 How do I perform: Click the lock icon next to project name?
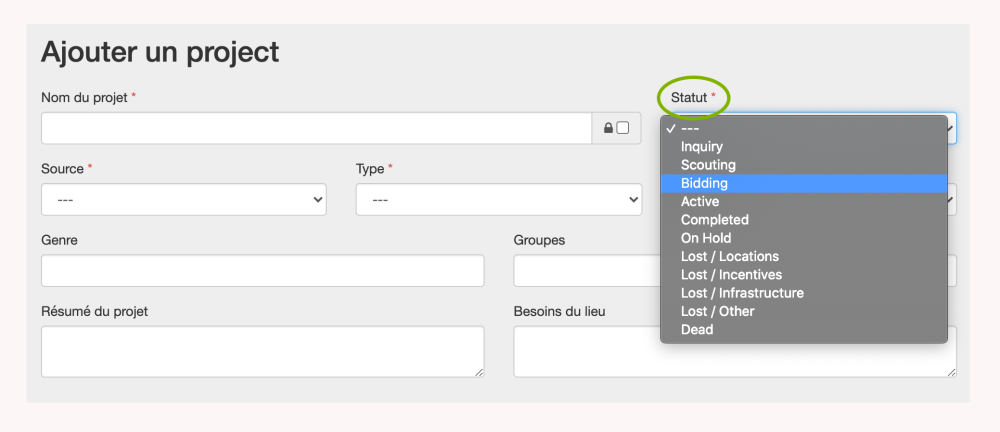tap(607, 128)
